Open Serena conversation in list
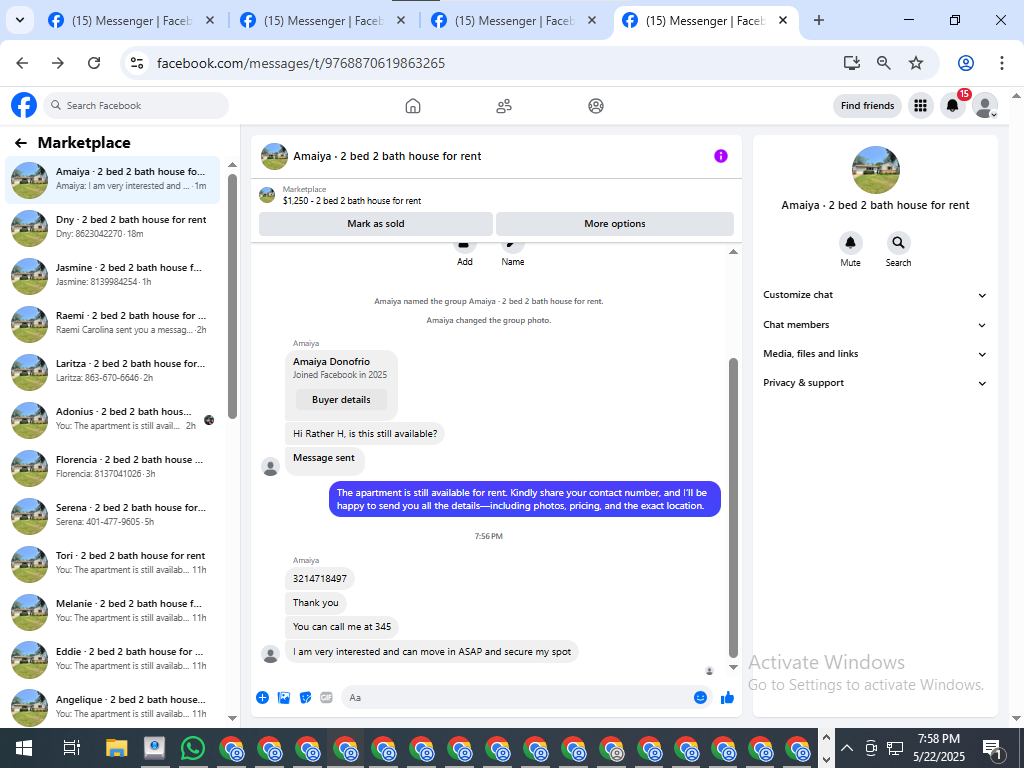The height and width of the screenshot is (768, 1024). coord(112,515)
